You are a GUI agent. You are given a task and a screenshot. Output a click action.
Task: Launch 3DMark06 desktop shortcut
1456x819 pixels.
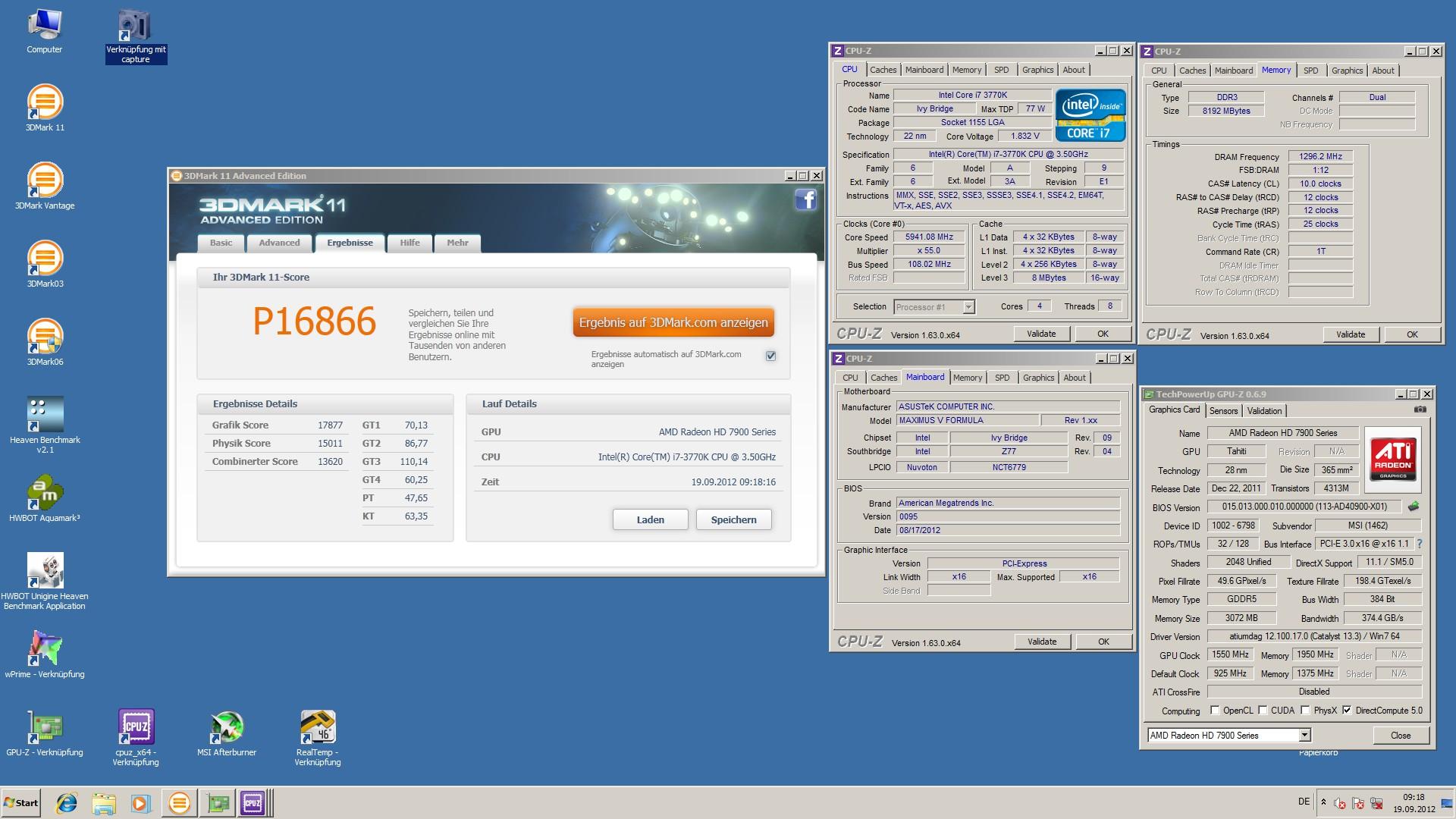pos(45,342)
